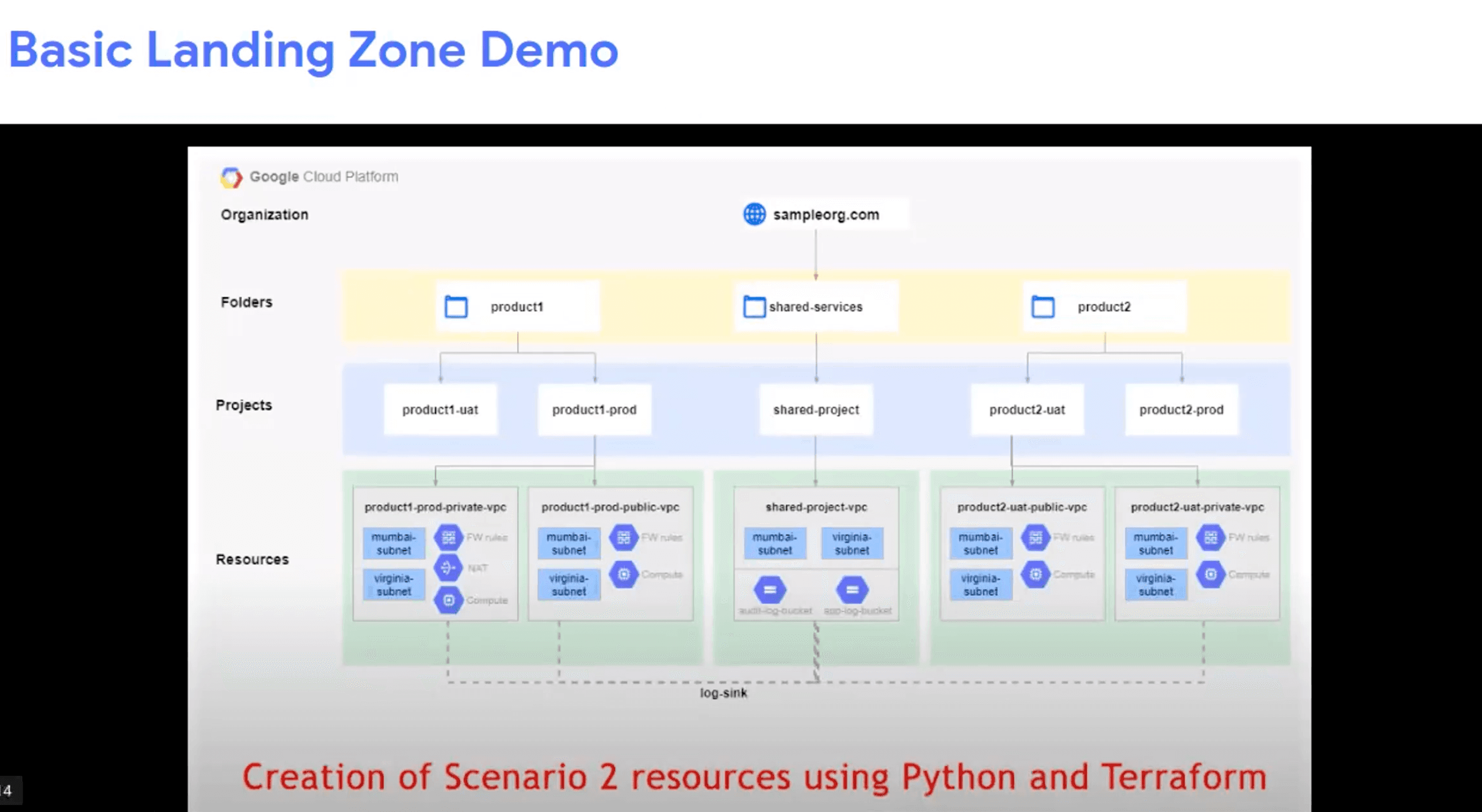Click the Google Cloud Platform logo
Image resolution: width=1482 pixels, height=812 pixels.
point(231,177)
